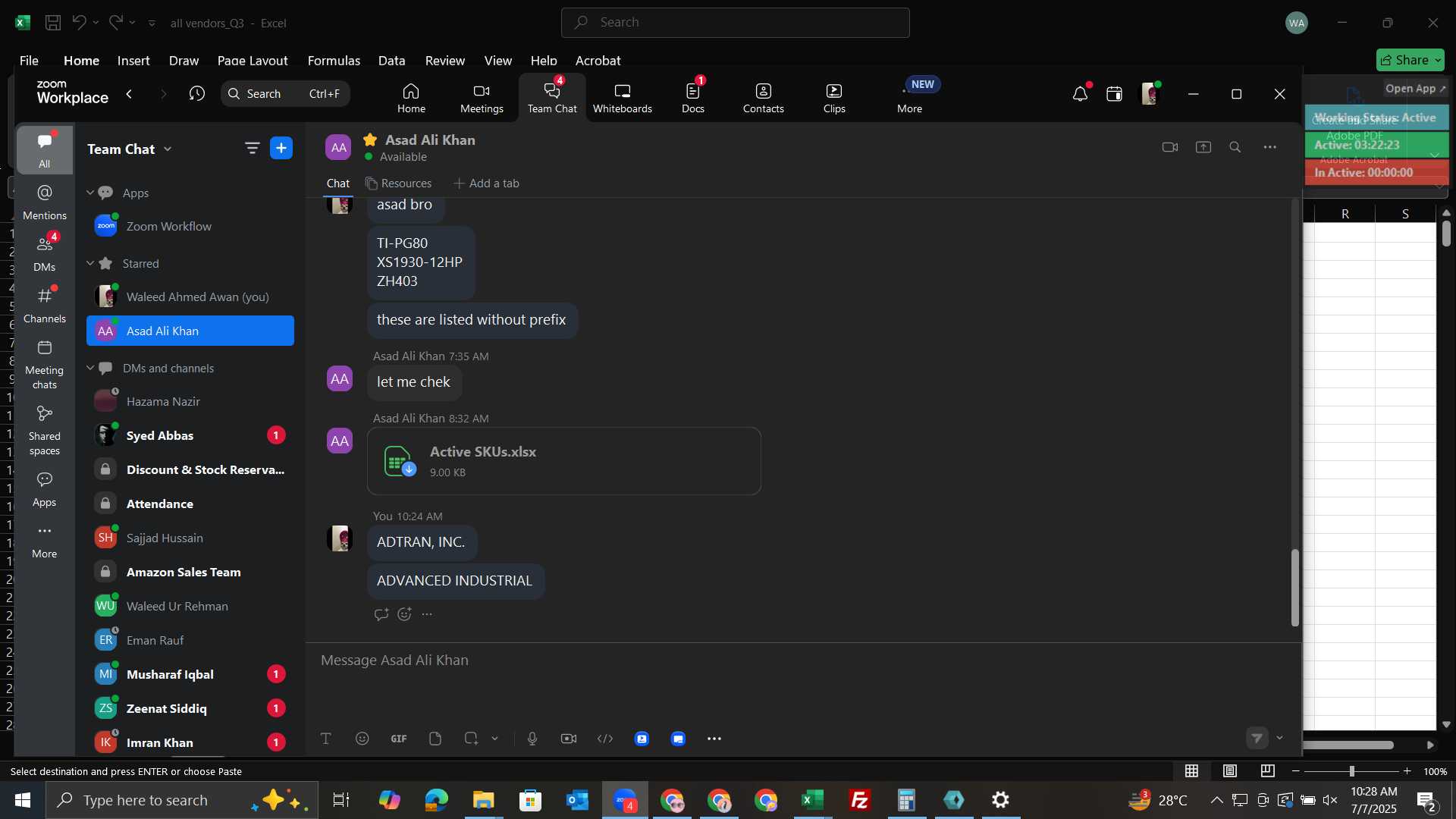Open Team Chat header dropdown

pos(130,149)
